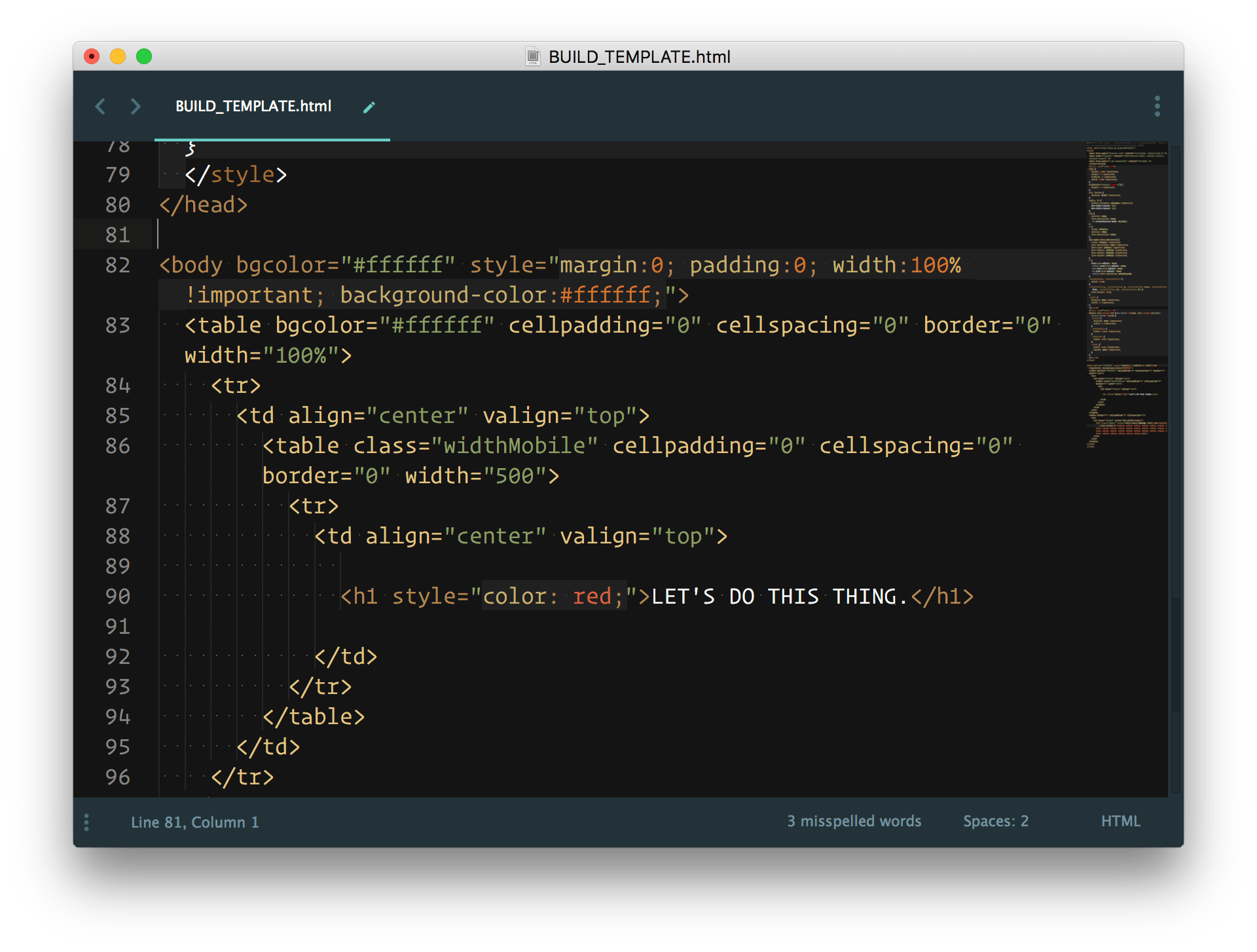The height and width of the screenshot is (952, 1257).
Task: Open the three-dot status bar panel switcher
Action: click(x=86, y=822)
